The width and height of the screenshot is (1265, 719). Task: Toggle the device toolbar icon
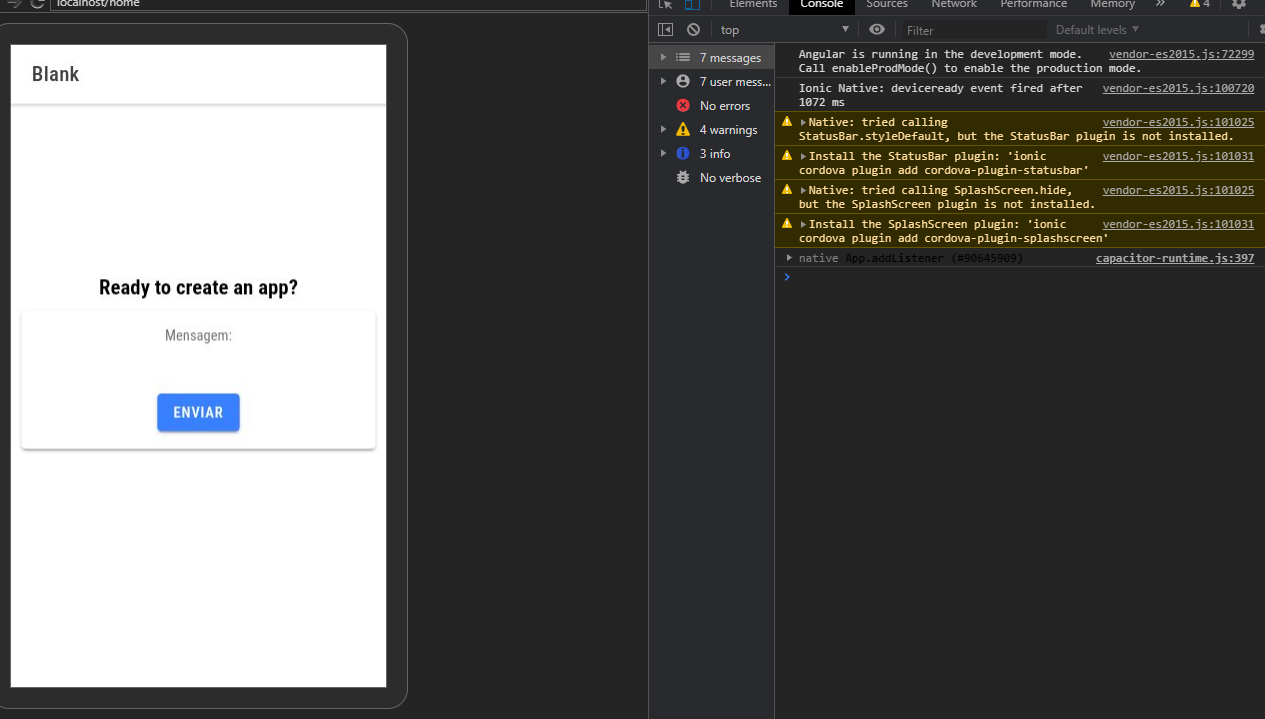pos(692,4)
